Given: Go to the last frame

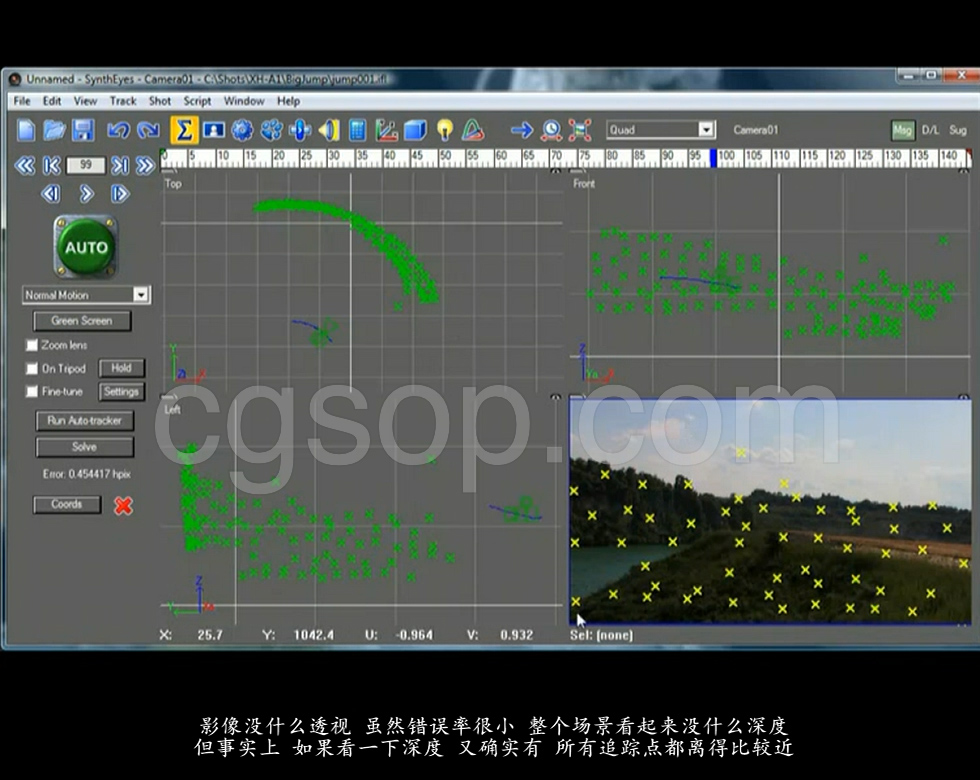Looking at the screenshot, I should [120, 166].
